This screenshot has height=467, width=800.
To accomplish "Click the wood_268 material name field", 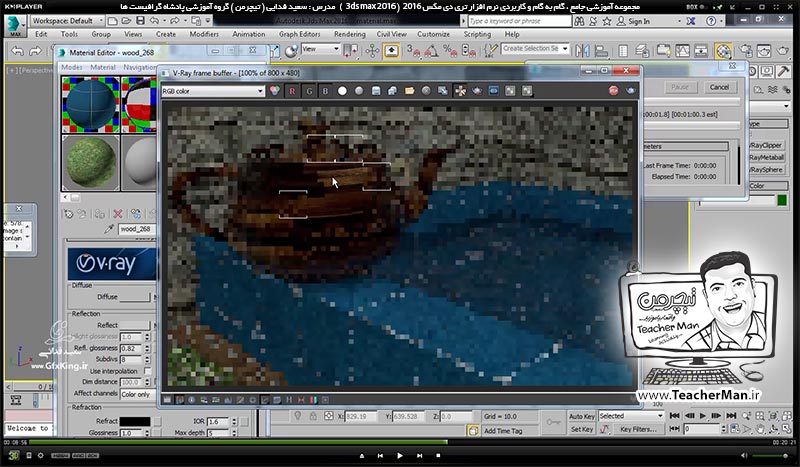I will pos(137,229).
